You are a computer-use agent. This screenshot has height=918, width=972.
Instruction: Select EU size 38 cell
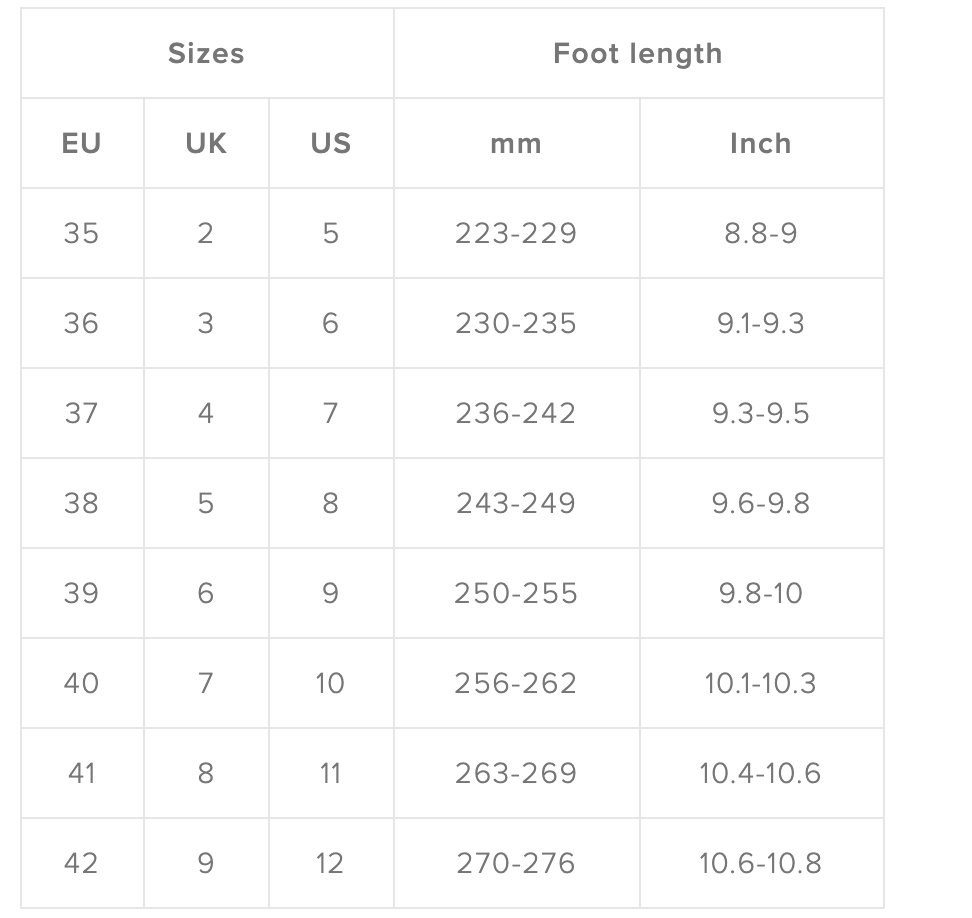tap(81, 503)
